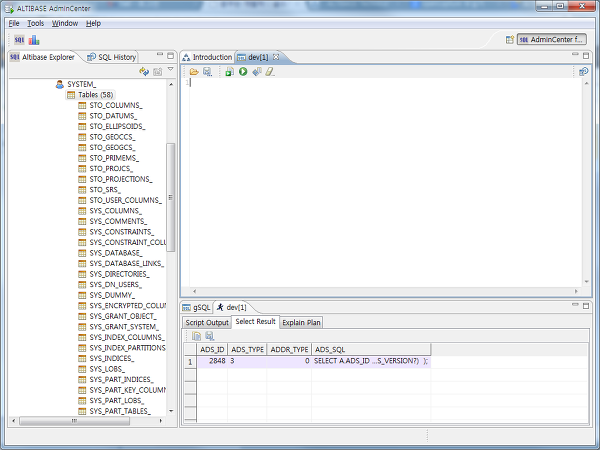Click the ADS_TYPE column header
The width and height of the screenshot is (600, 450).
[x=247, y=349]
